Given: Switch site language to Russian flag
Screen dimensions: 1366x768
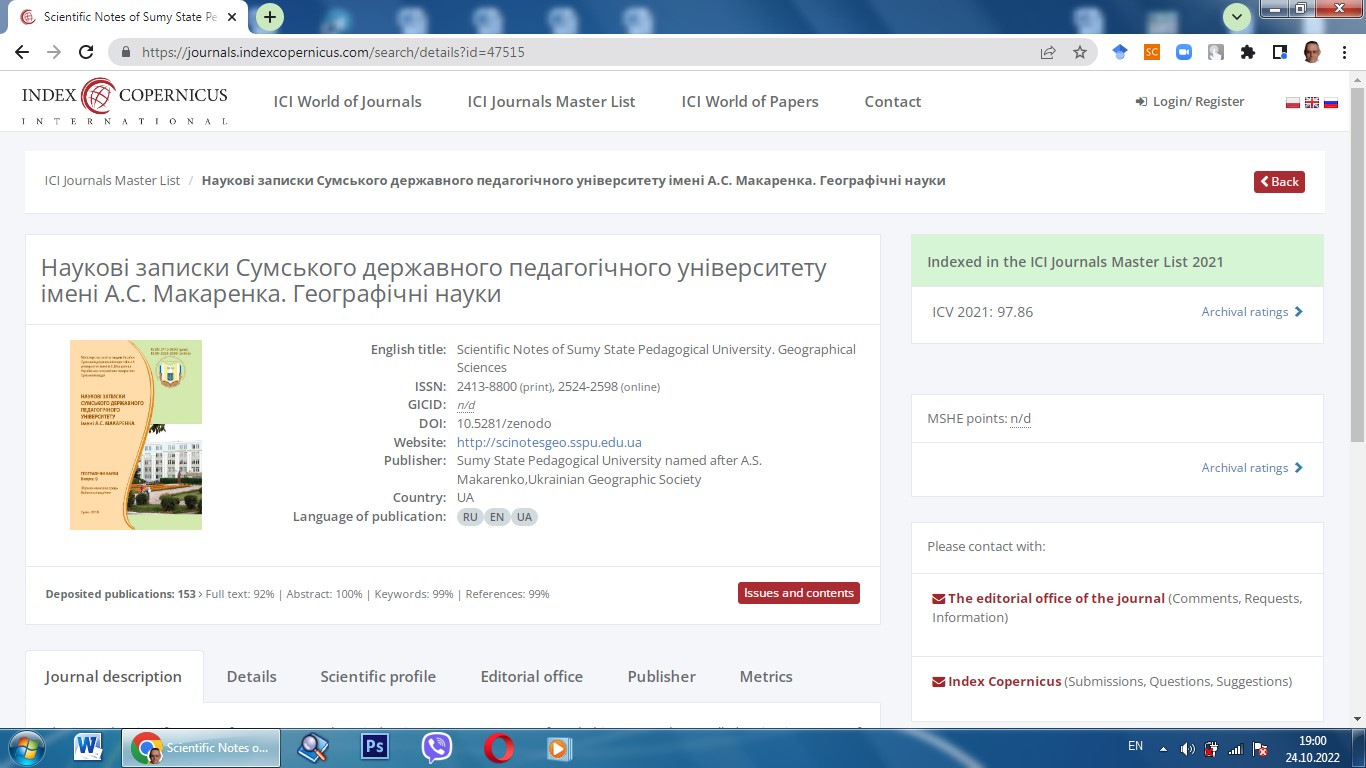Looking at the screenshot, I should coord(1331,102).
